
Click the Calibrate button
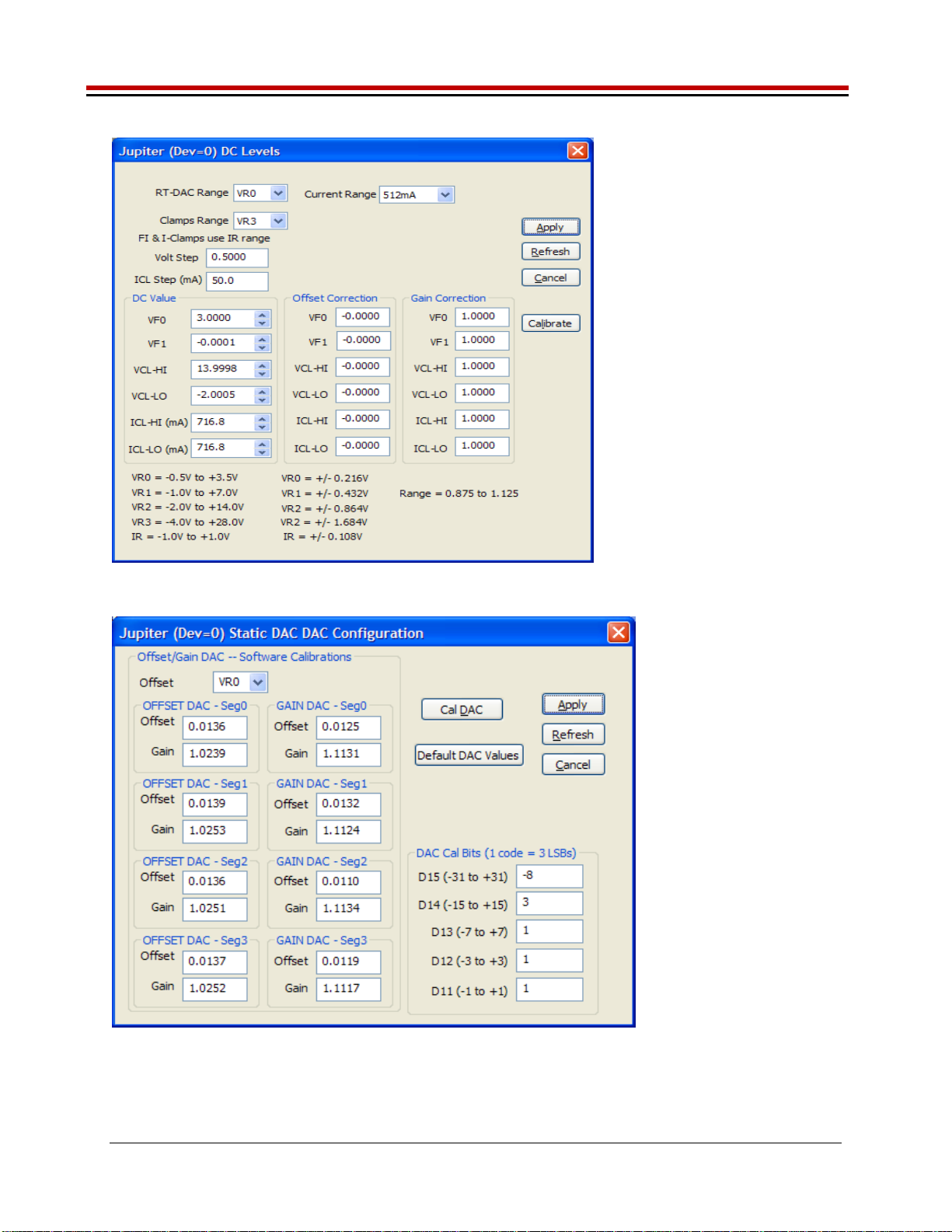[x=550, y=323]
